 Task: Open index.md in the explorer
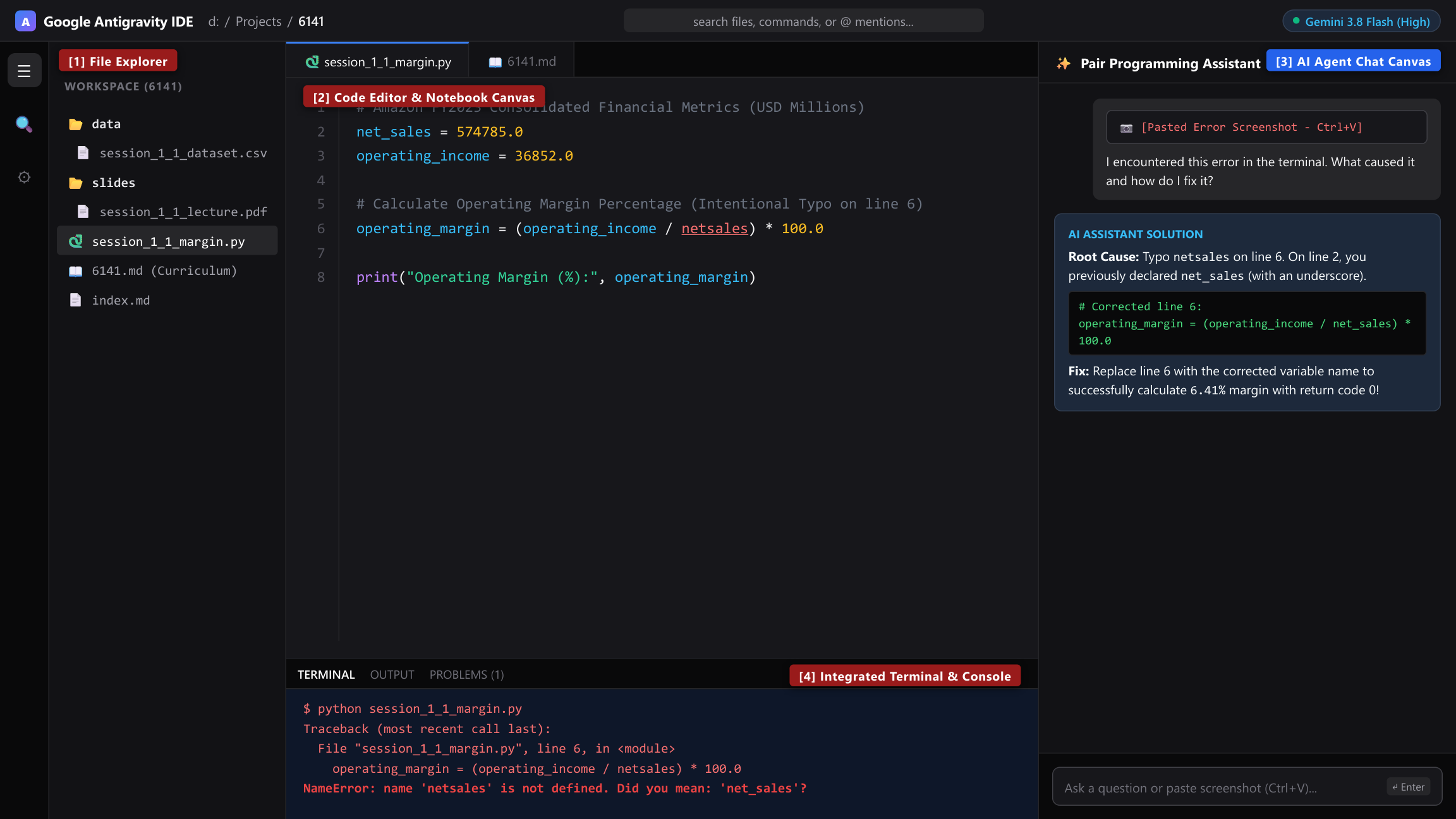[x=167, y=300]
